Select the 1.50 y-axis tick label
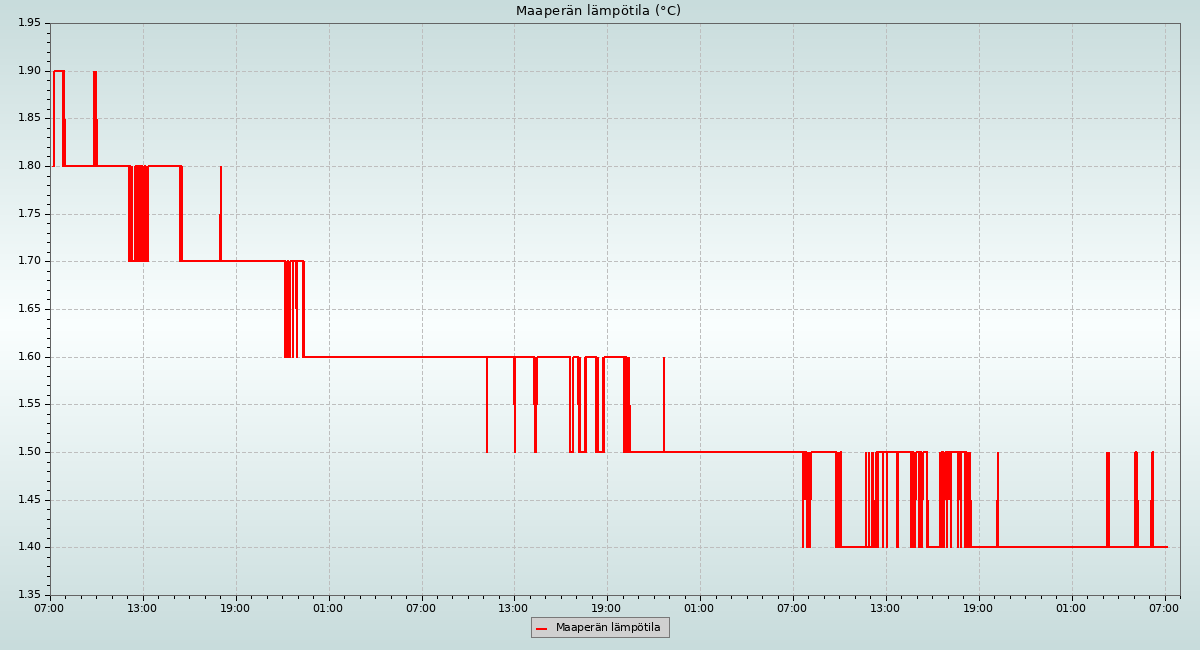 tap(29, 452)
